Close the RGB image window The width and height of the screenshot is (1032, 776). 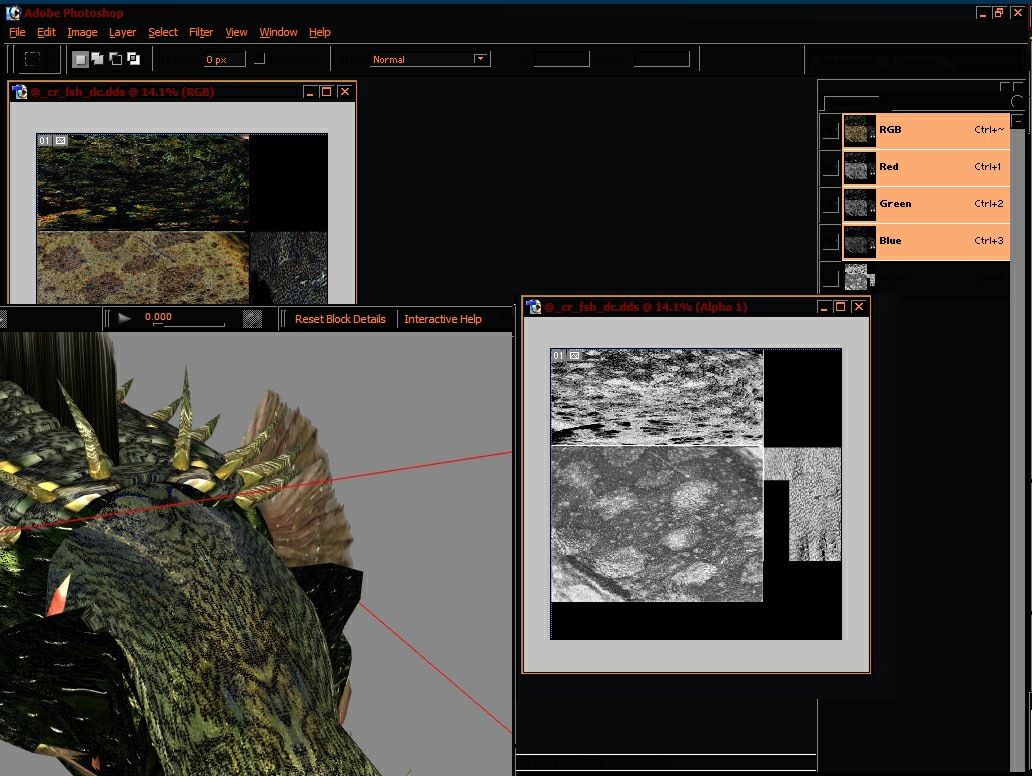click(344, 92)
